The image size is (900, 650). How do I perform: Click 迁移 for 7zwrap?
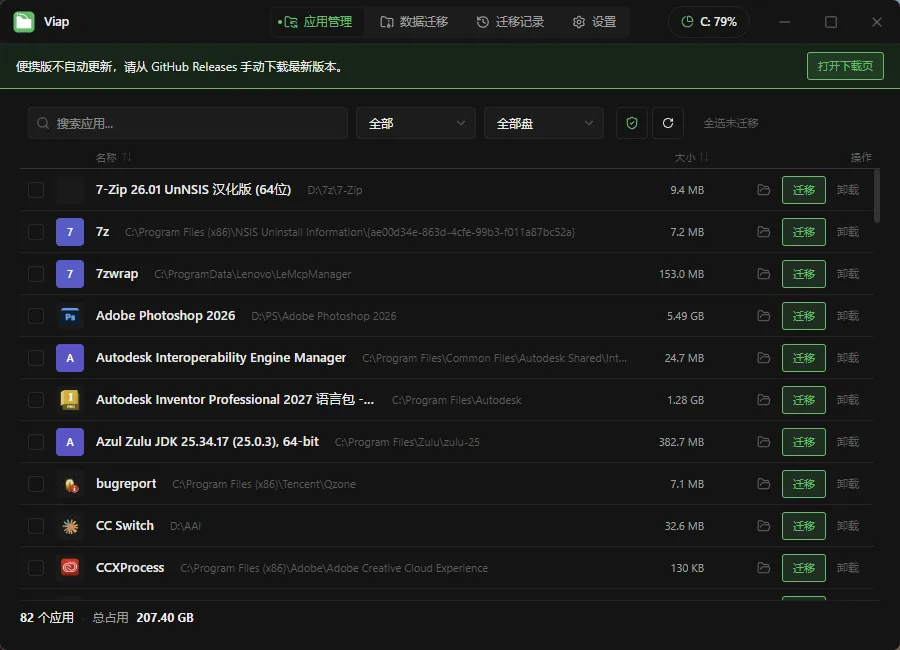click(804, 274)
